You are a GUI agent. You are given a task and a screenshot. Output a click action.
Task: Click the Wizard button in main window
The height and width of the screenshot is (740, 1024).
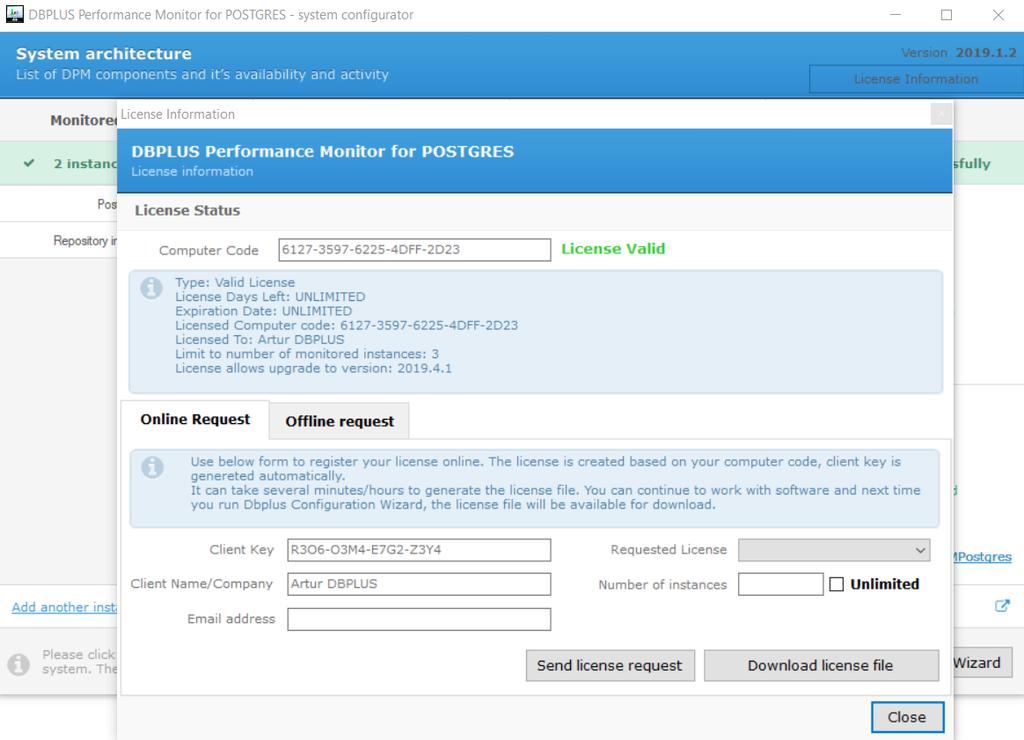(982, 663)
